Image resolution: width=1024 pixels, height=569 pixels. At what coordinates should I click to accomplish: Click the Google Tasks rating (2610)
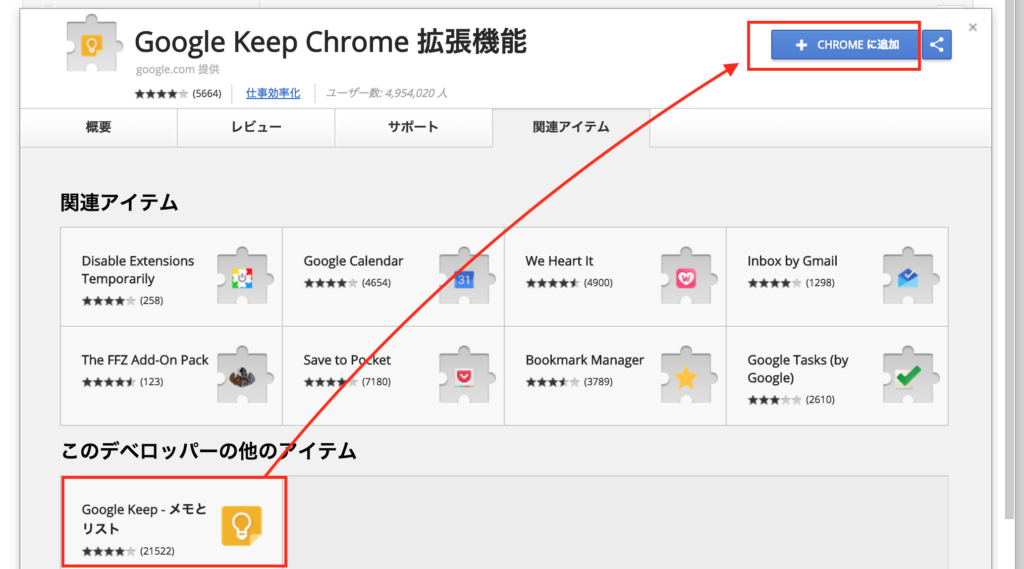coord(791,399)
